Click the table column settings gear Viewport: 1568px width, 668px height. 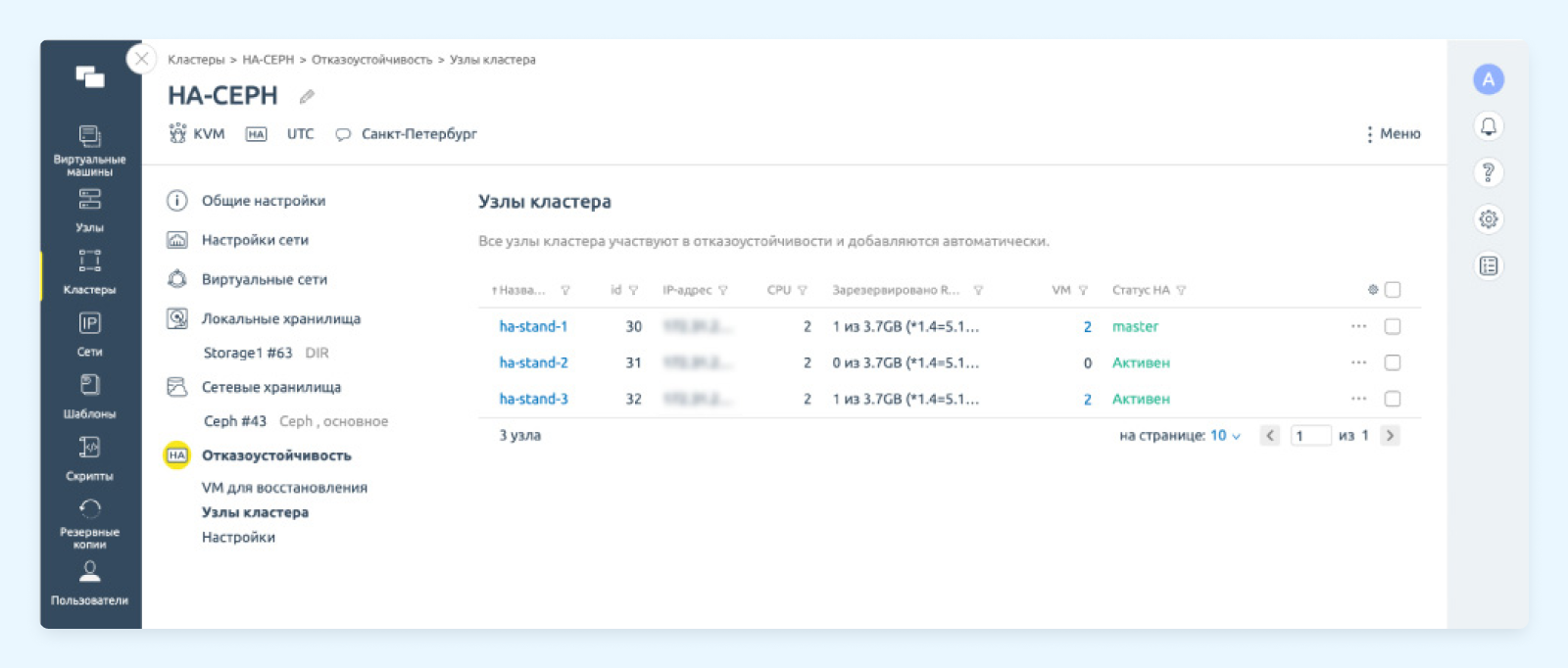pos(1373,290)
